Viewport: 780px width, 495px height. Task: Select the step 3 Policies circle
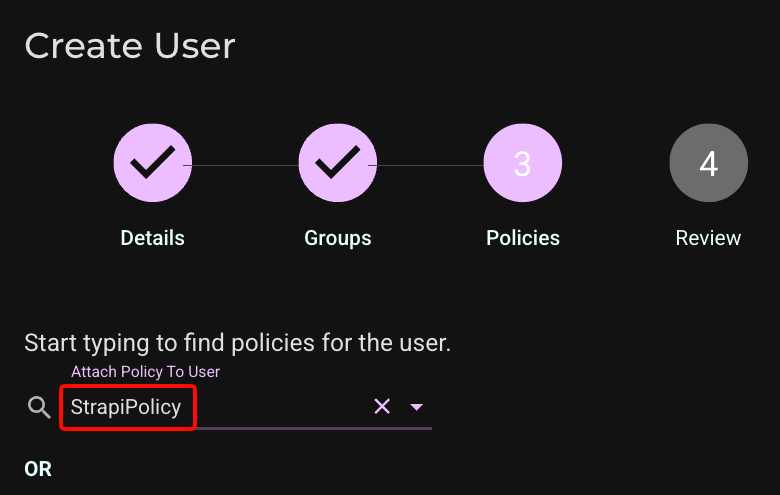[x=523, y=163]
